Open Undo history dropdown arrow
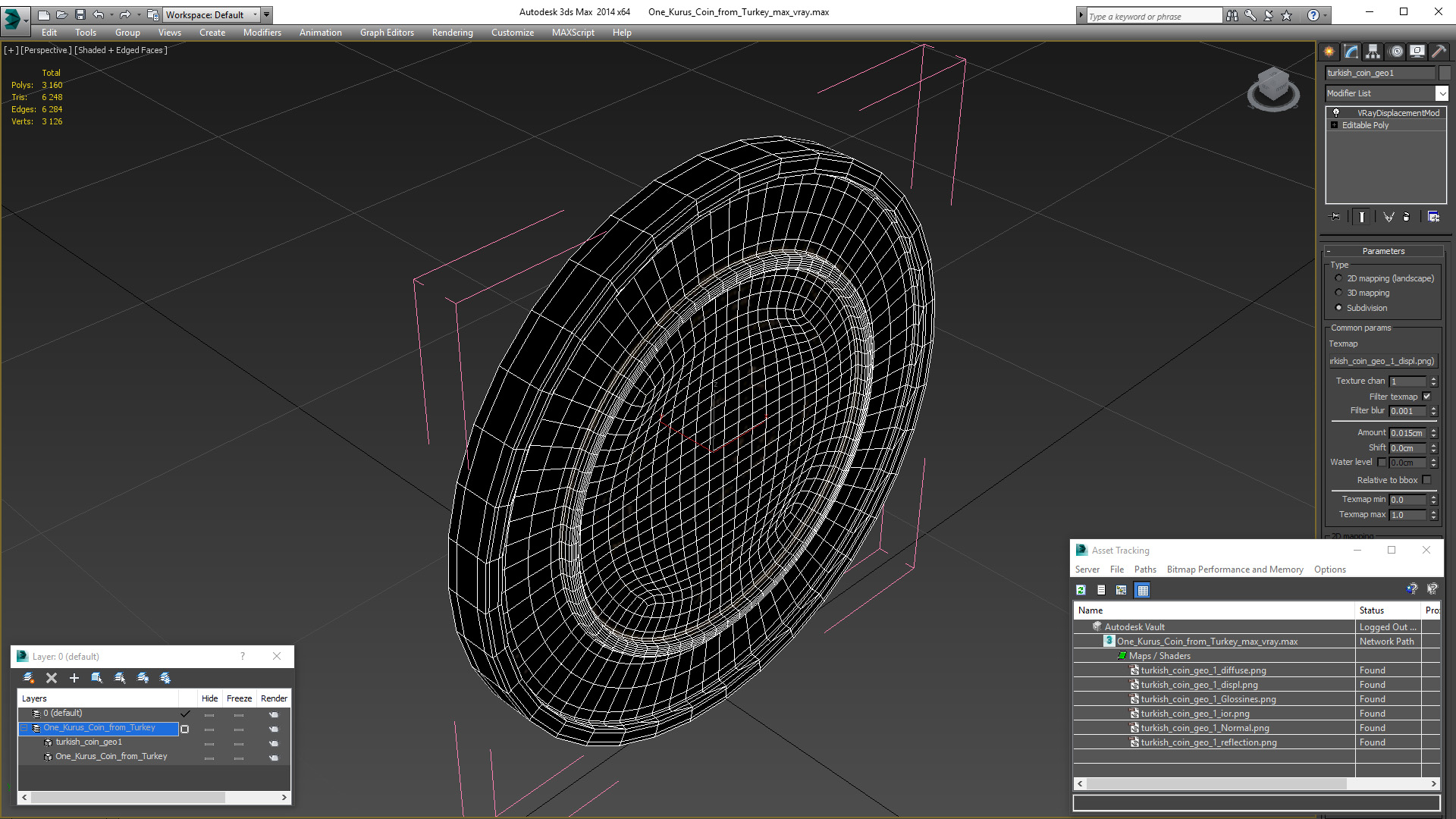Viewport: 1456px width, 819px height. pyautogui.click(x=111, y=14)
